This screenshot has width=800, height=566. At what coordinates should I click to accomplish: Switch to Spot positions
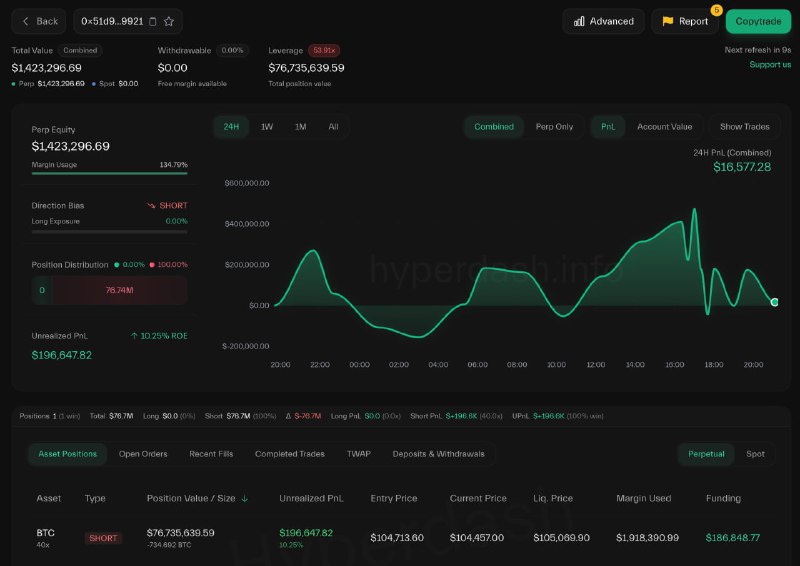(755, 454)
